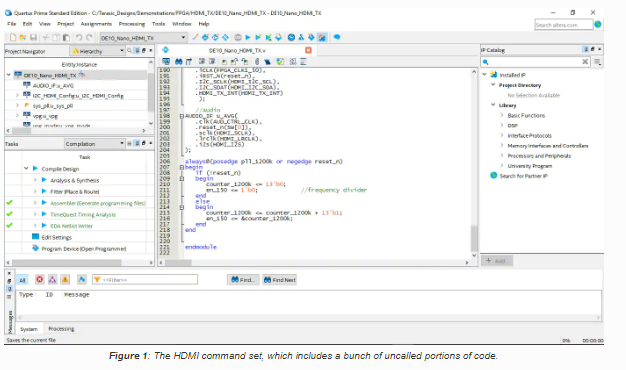The height and width of the screenshot is (370, 626).
Task: Click the Project Navigator search magnifier icon
Action: [129, 51]
